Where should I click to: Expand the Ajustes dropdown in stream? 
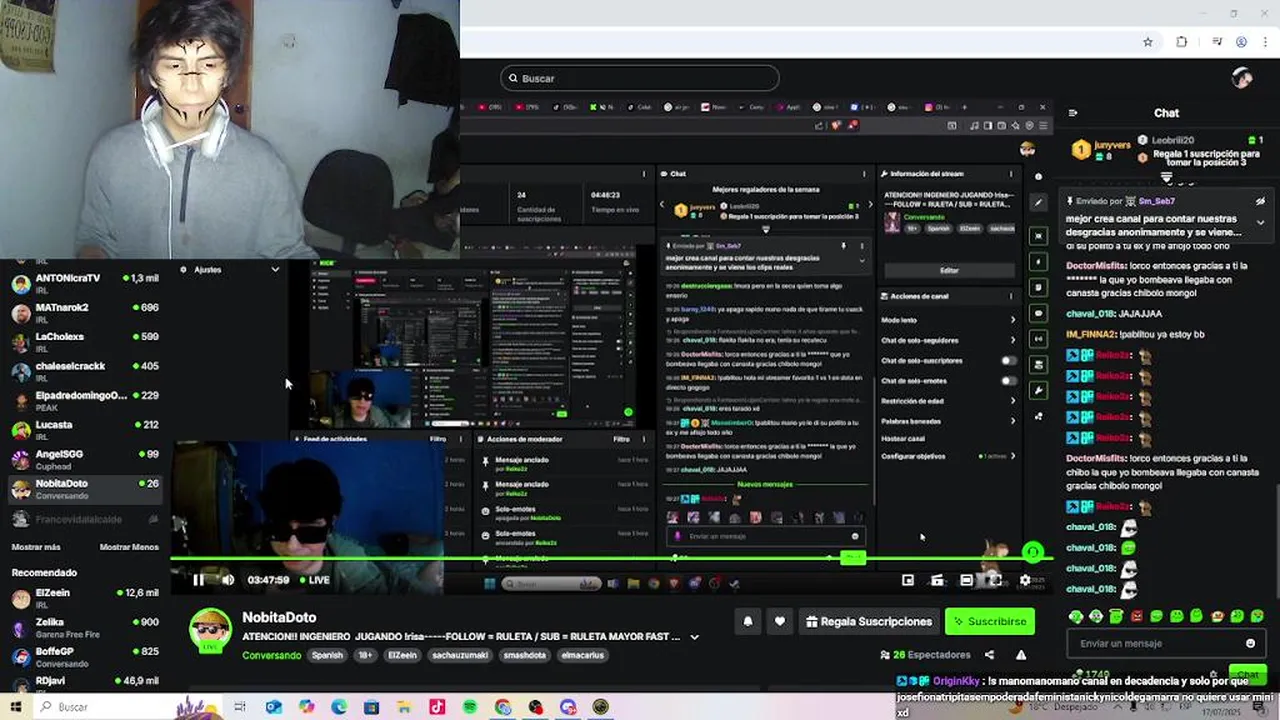click(275, 269)
